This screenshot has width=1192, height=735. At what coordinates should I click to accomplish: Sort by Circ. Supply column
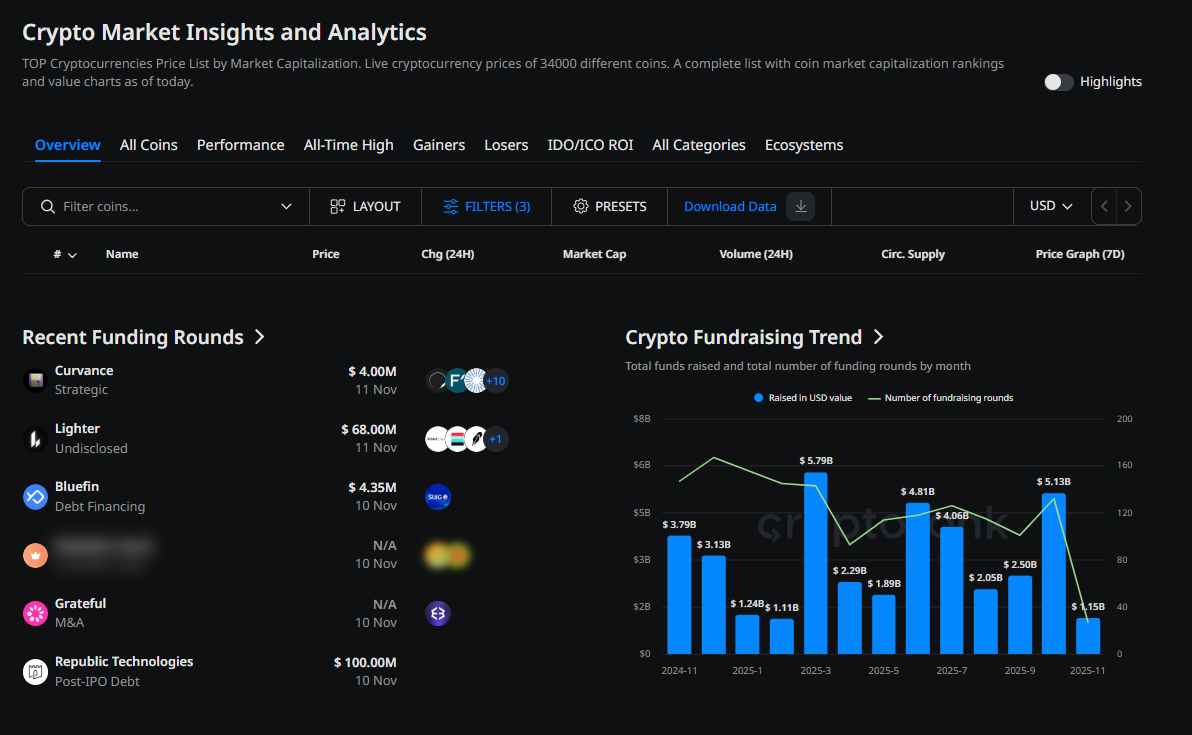point(913,254)
